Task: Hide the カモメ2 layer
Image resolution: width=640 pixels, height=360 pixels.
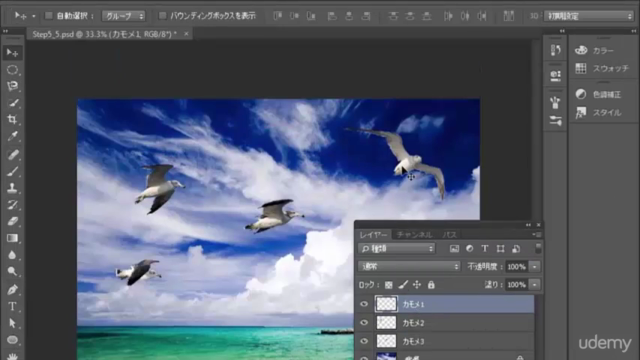Action: (364, 323)
